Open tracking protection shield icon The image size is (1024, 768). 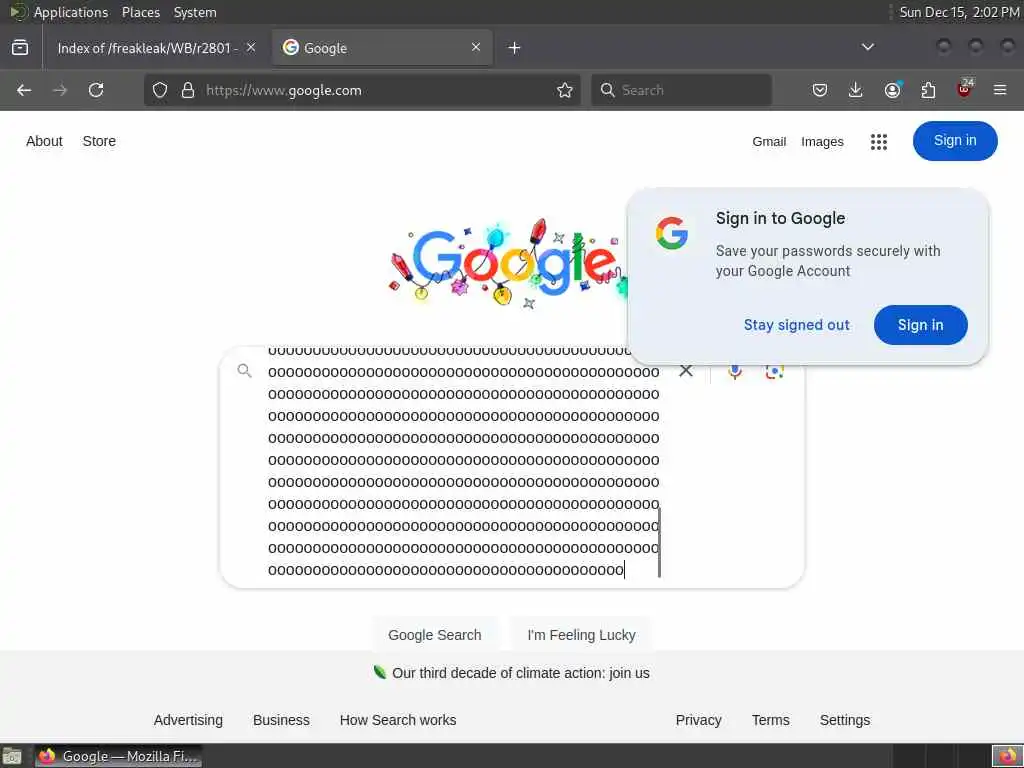pyautogui.click(x=160, y=90)
